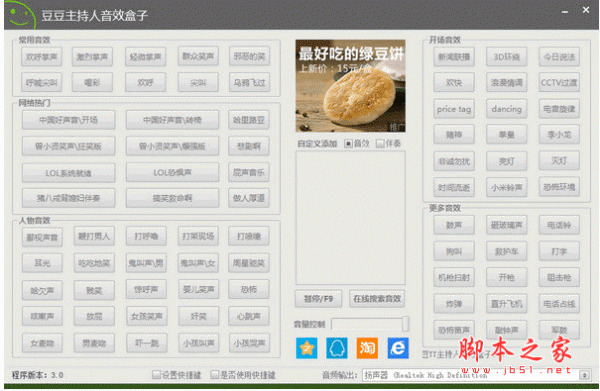Play the 乌鸦飞过 crow sound
Viewport: 600px width, 391px height.
249,82
